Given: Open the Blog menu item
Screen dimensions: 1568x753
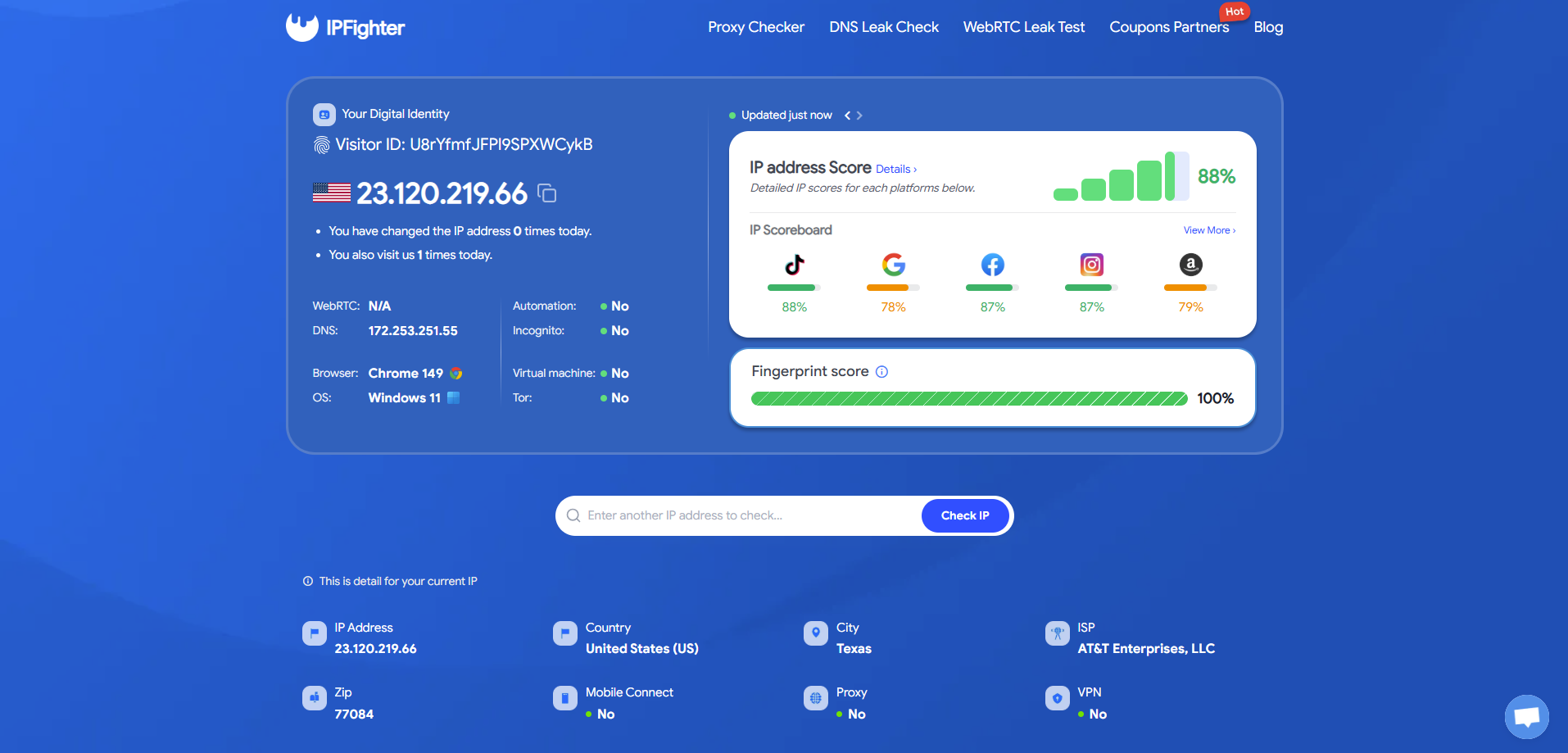Looking at the screenshot, I should [x=1268, y=27].
